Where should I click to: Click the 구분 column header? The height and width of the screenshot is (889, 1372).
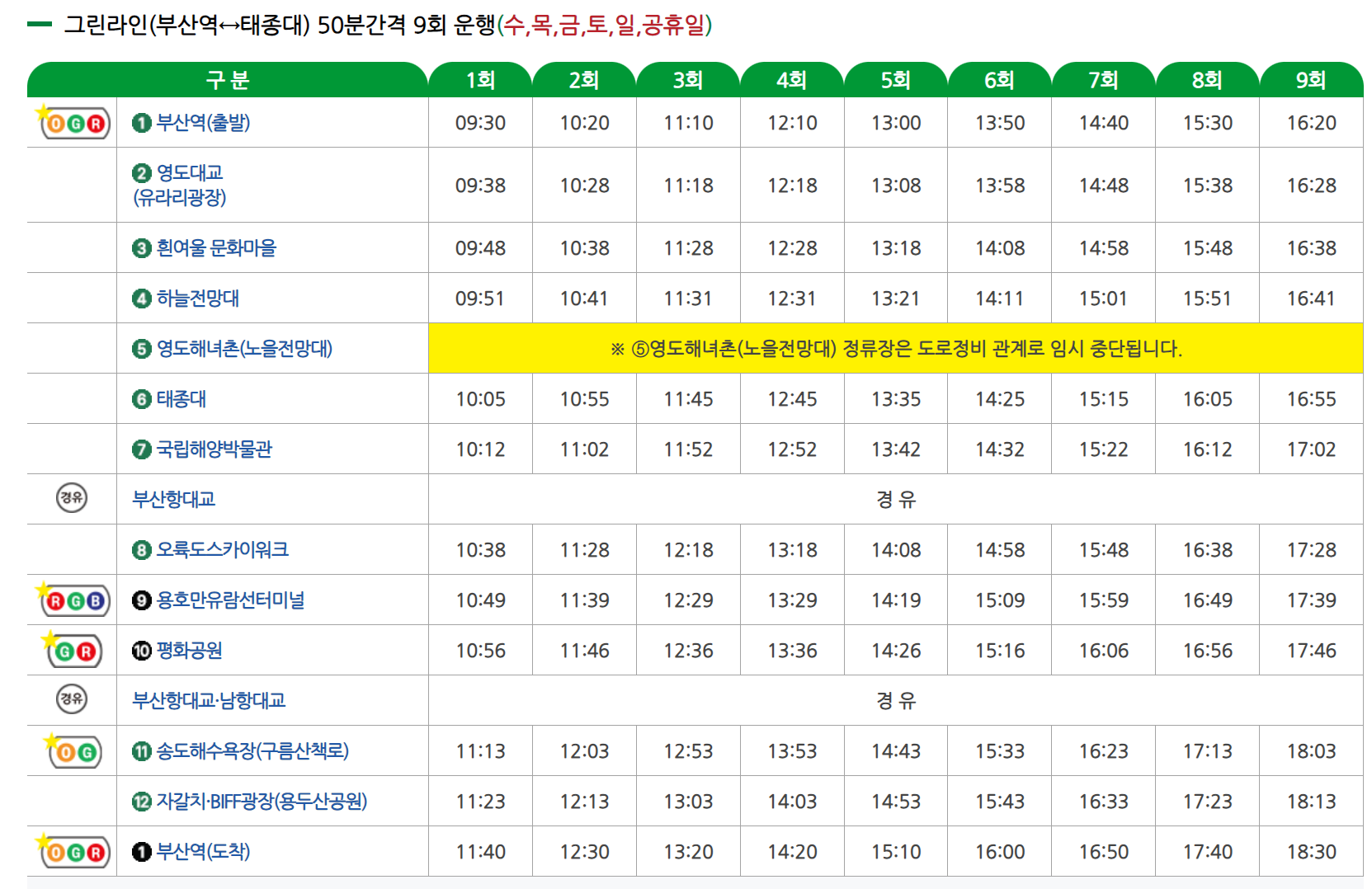coord(228,80)
